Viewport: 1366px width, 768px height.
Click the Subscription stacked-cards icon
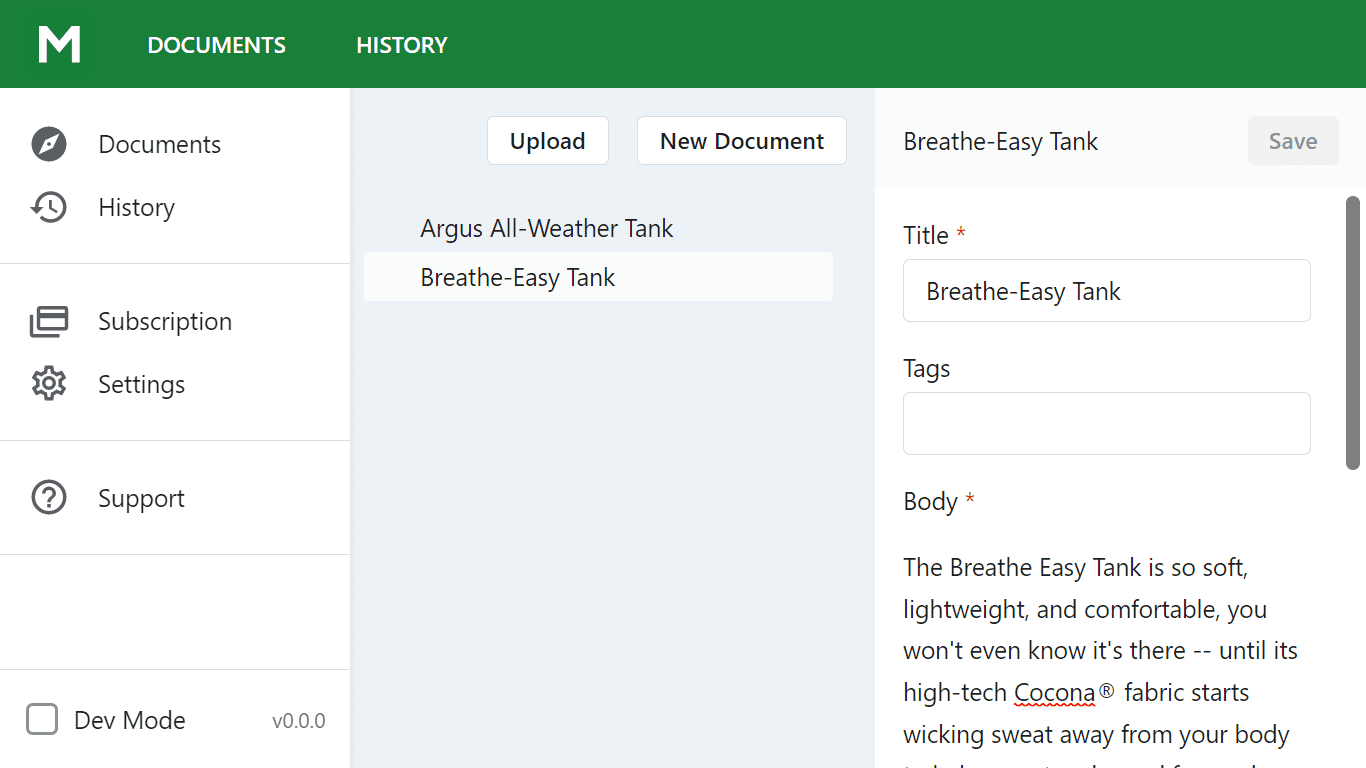[49, 321]
